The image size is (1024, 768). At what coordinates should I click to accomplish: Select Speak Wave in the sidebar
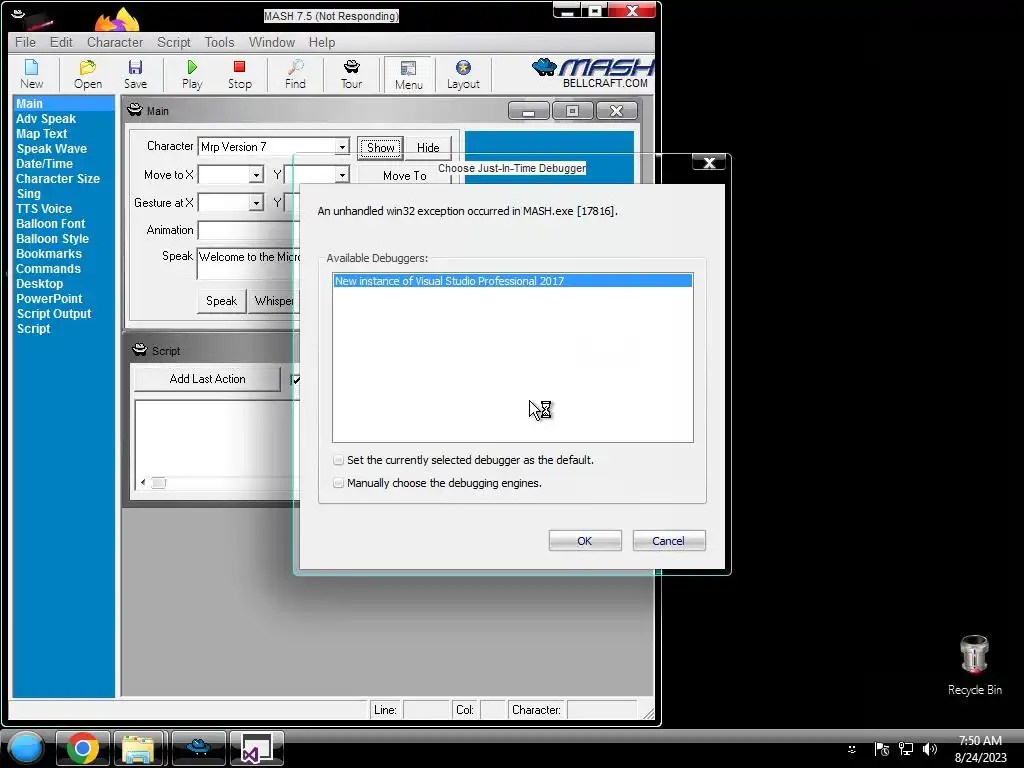[x=52, y=149]
